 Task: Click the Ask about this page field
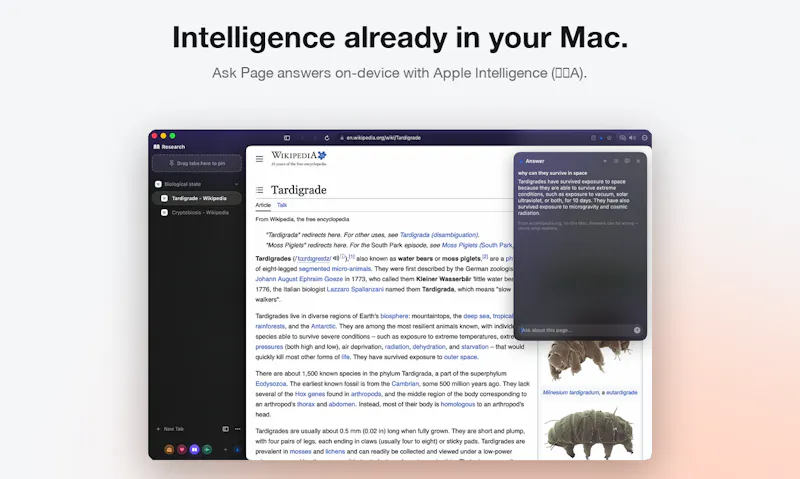click(574, 330)
